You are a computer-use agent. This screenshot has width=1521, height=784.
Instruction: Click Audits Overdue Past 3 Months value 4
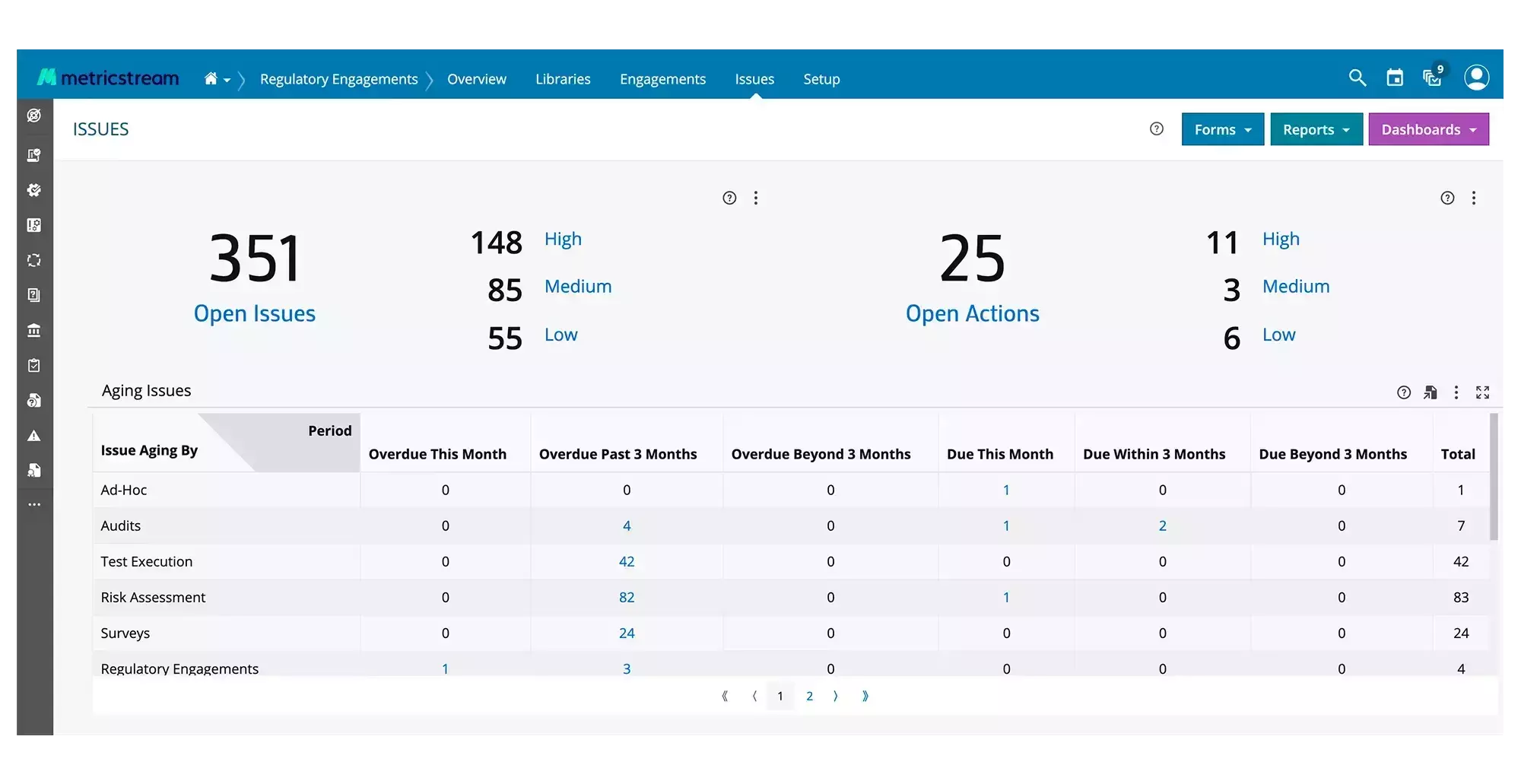click(x=627, y=526)
